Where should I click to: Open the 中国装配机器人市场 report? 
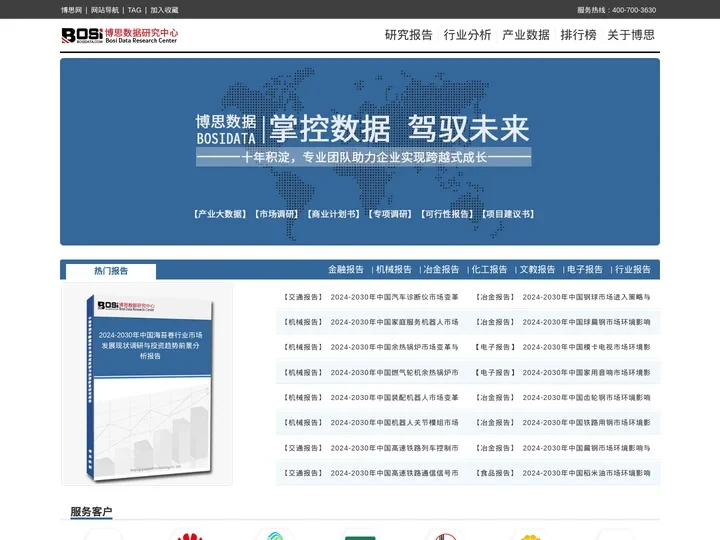(x=394, y=398)
